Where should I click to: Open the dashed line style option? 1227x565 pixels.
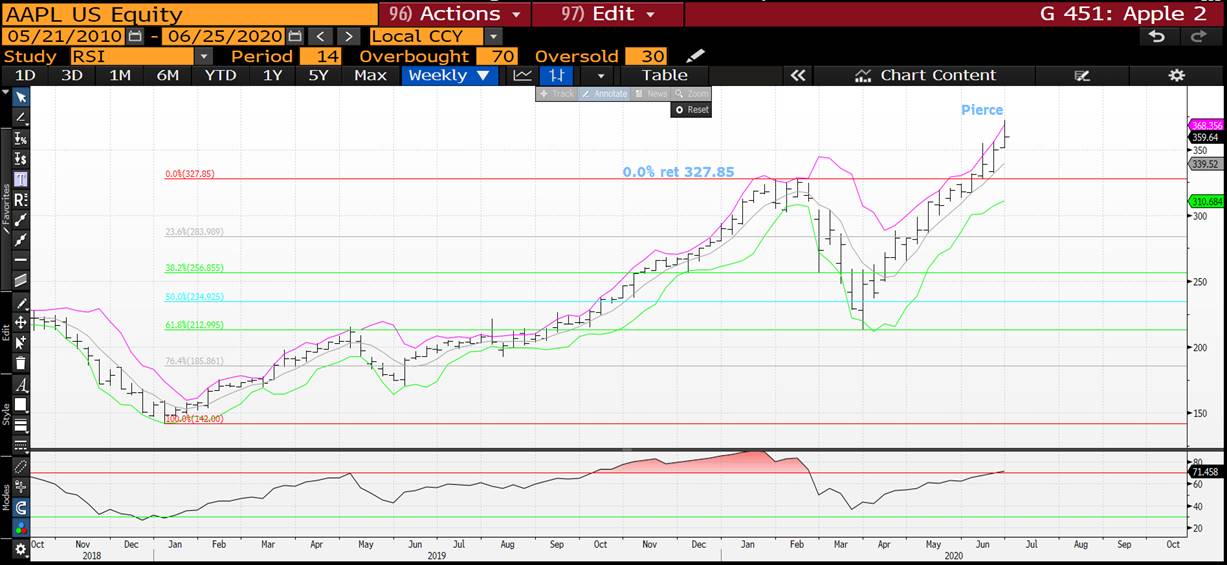[x=21, y=445]
